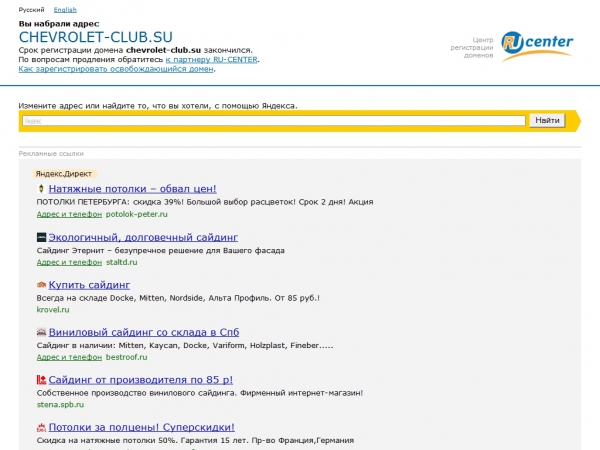Click ad description starting ПОТОЛКИ ПЕТЕРБУРГА

205,202
